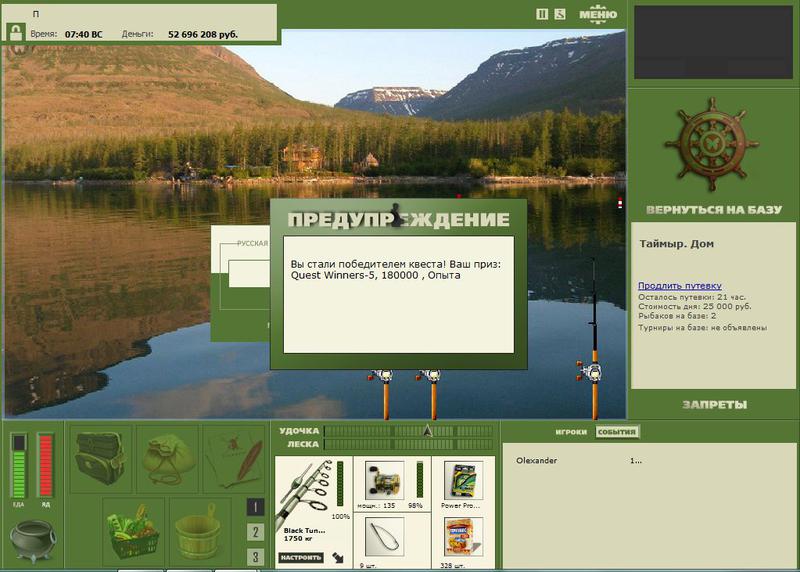Click the ship wheel return icon
The width and height of the screenshot is (800, 572).
tap(712, 145)
